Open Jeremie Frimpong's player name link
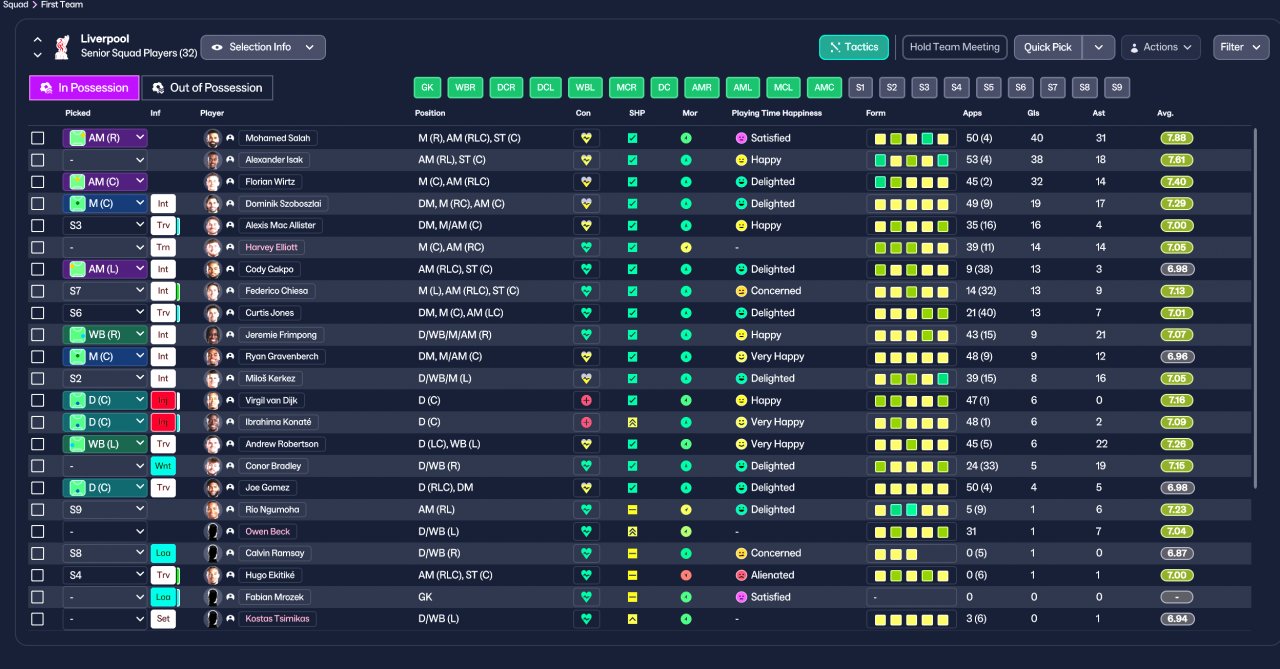Screen dimensions: 1280x669 click(280, 335)
